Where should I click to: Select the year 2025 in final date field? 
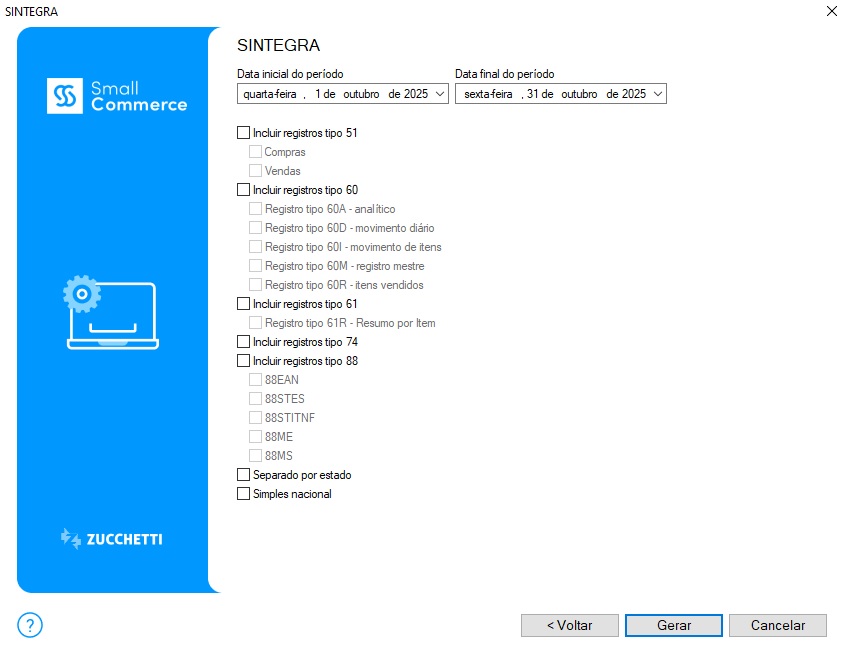tap(633, 94)
